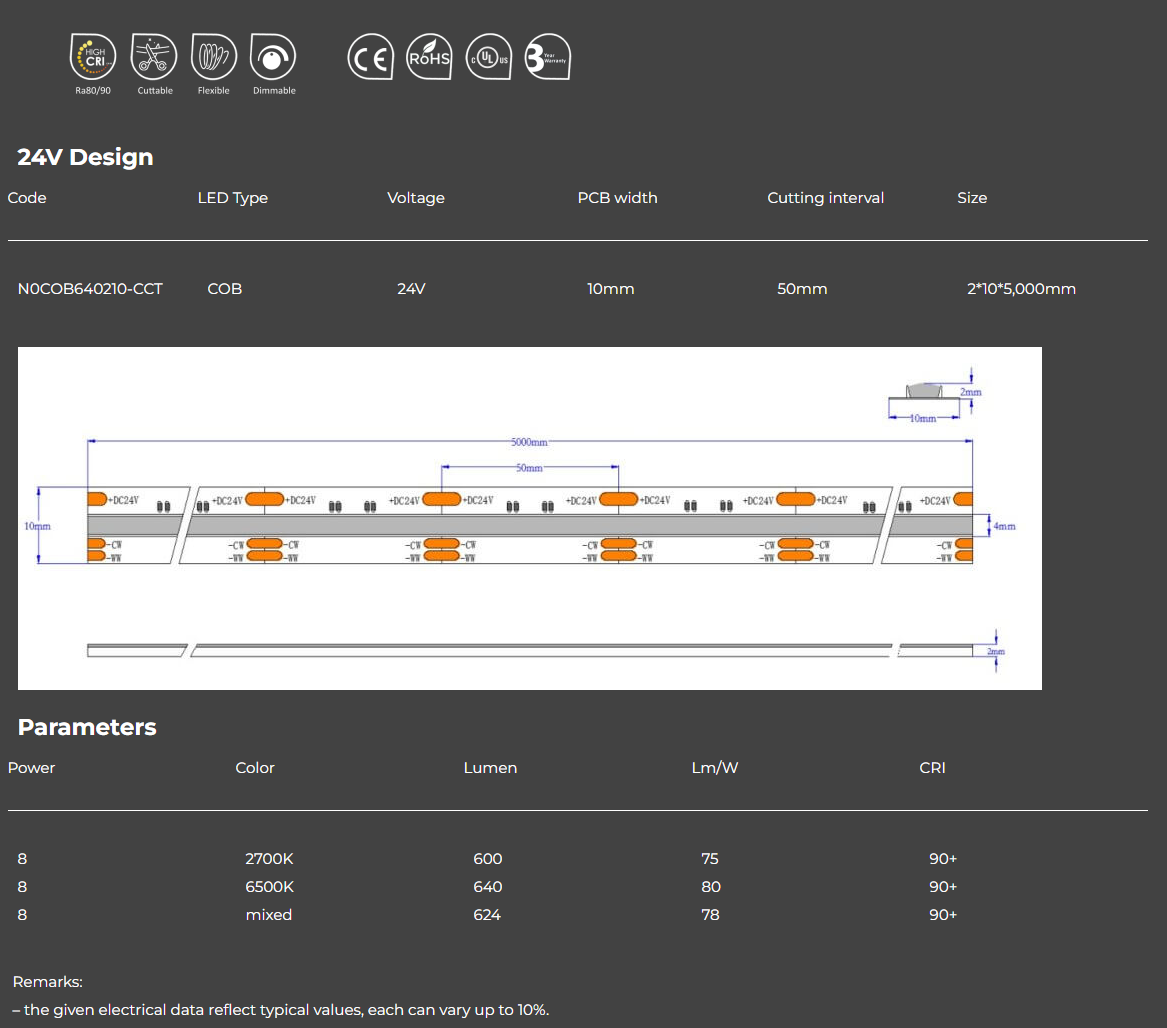This screenshot has width=1167, height=1028.
Task: Click the mixed color row value
Action: tap(269, 915)
